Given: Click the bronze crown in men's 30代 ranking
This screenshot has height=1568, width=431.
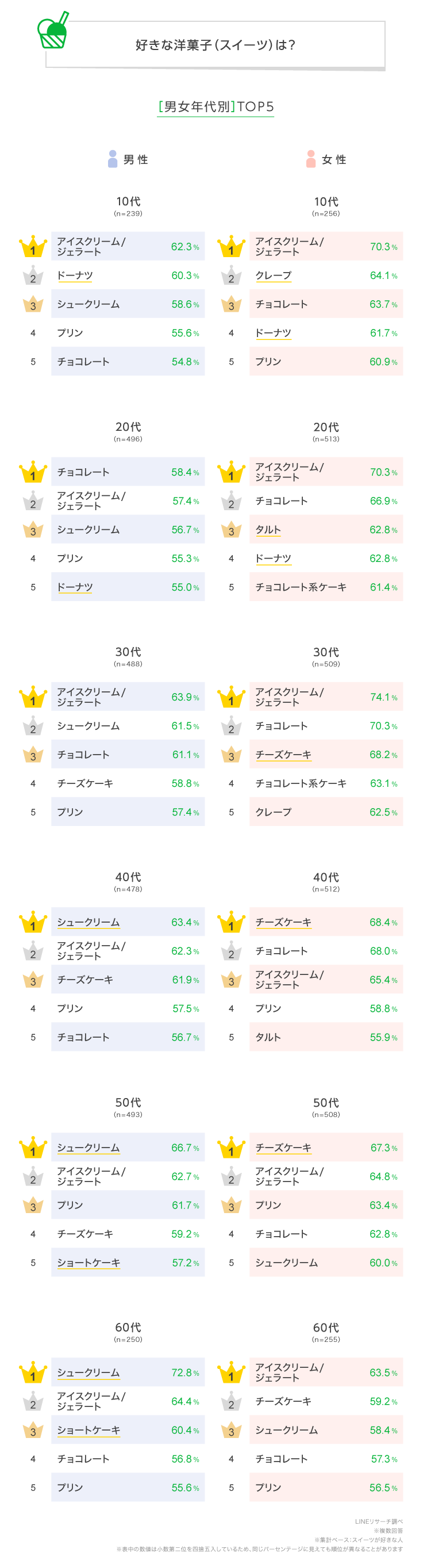Looking at the screenshot, I should coord(33,755).
